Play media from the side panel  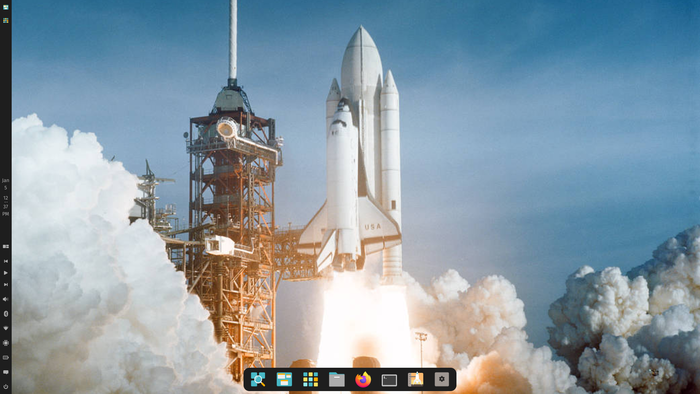click(x=6, y=273)
